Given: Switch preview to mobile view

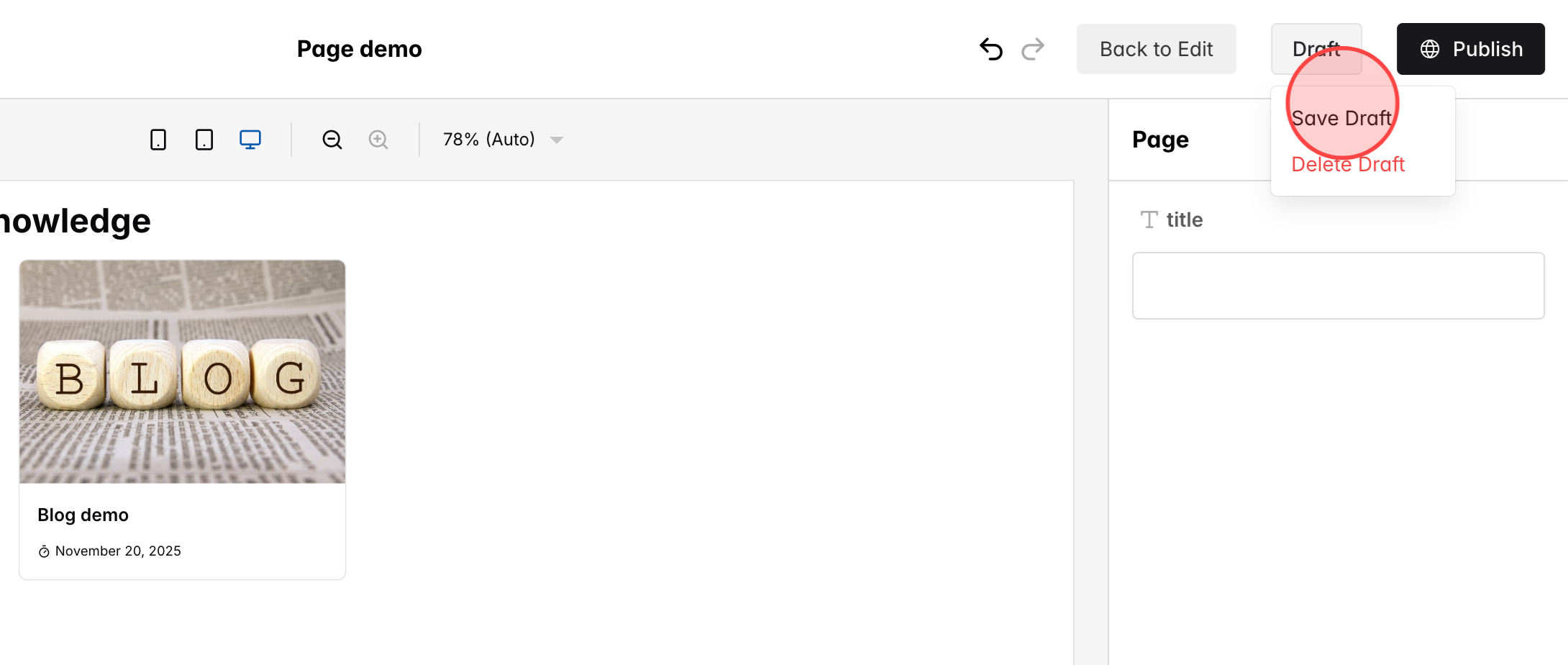Looking at the screenshot, I should click(158, 139).
